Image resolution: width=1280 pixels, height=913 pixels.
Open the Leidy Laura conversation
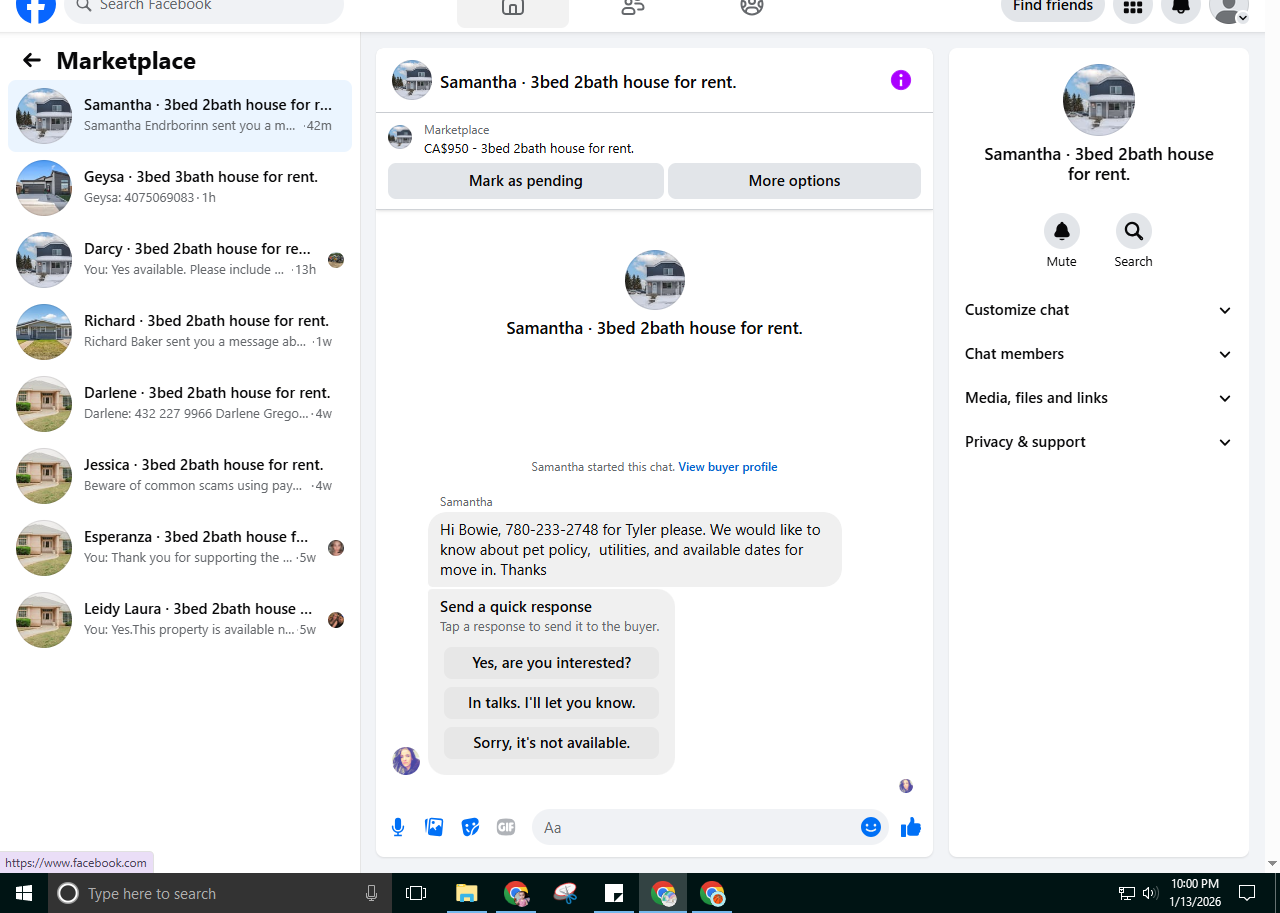(180, 620)
